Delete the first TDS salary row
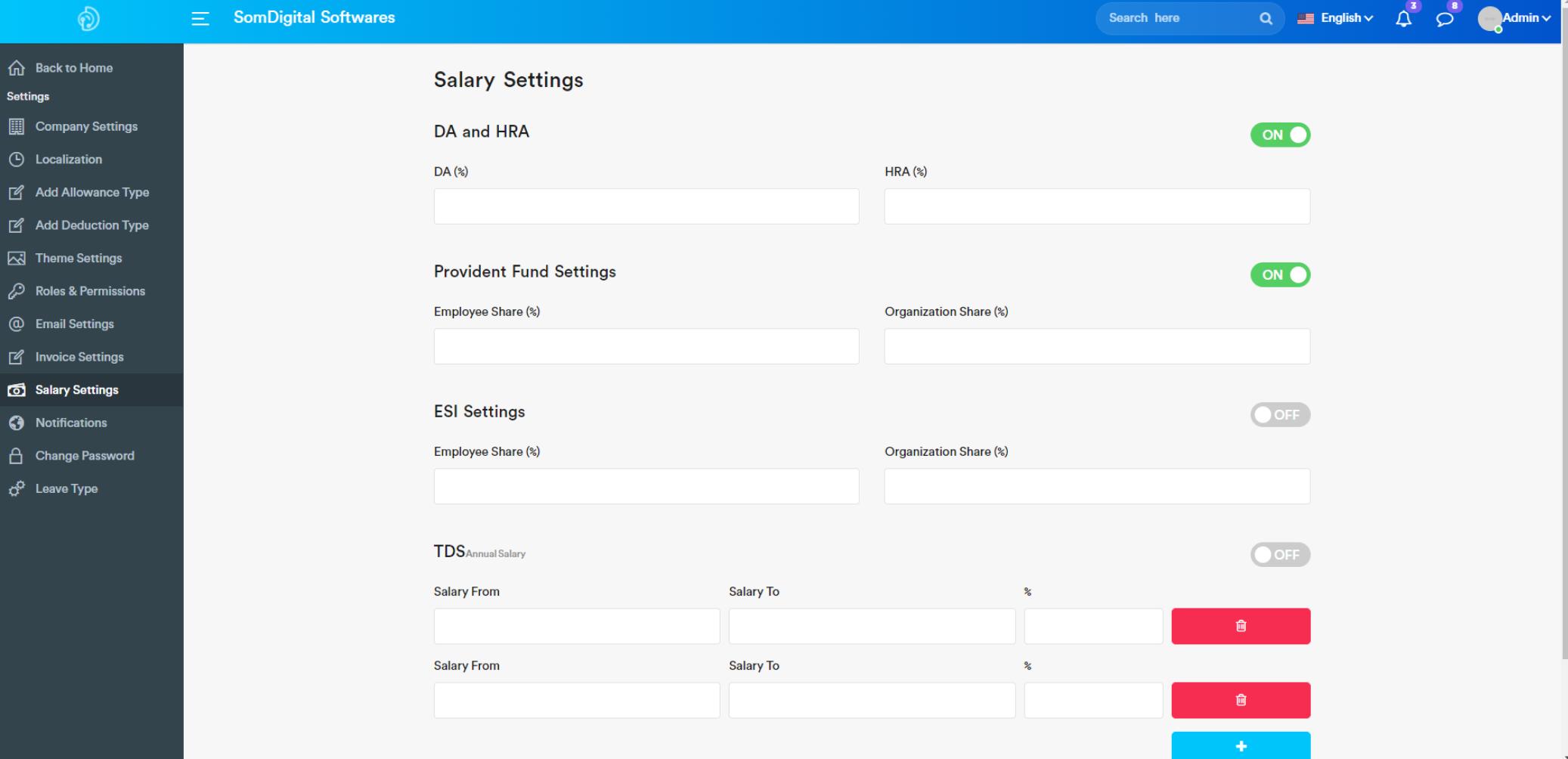 [x=1240, y=626]
